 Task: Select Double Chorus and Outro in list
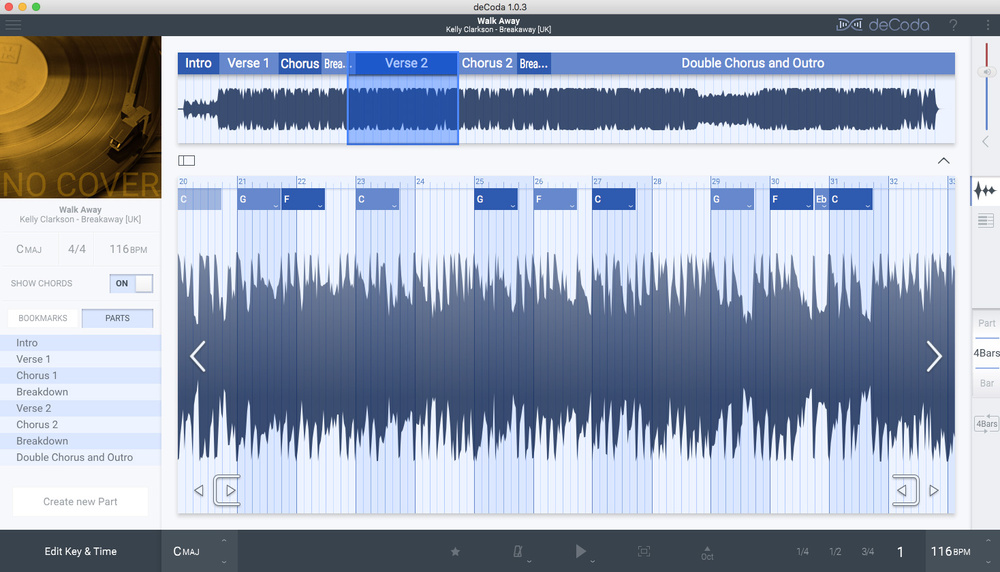pyautogui.click(x=80, y=457)
